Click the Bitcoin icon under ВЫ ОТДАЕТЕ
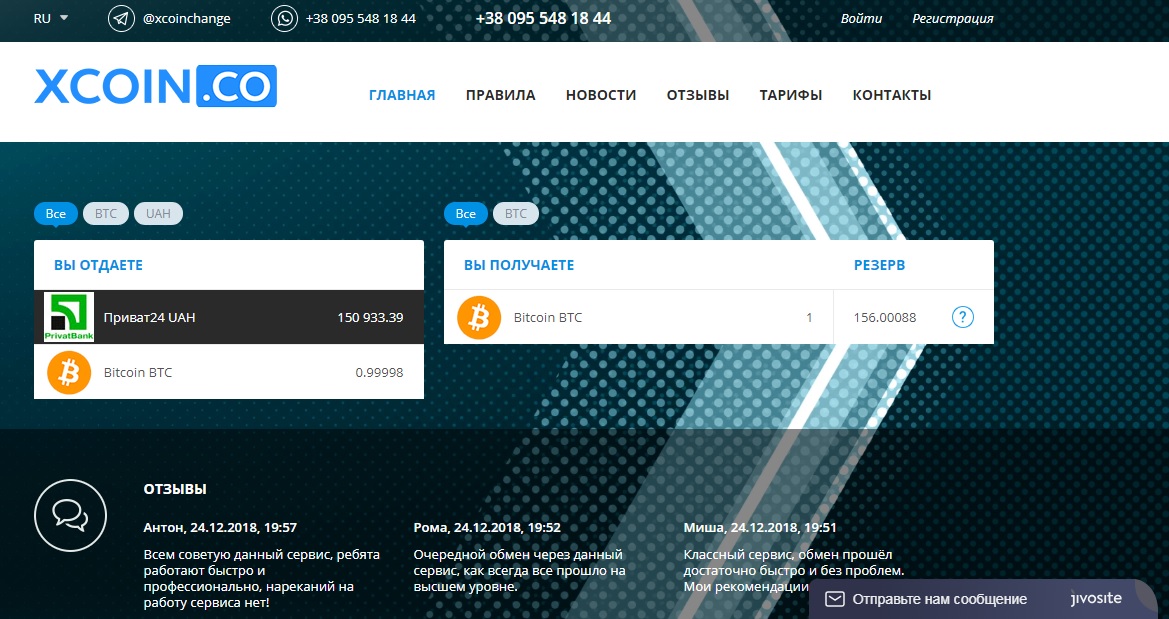This screenshot has height=619, width=1169. tap(69, 372)
